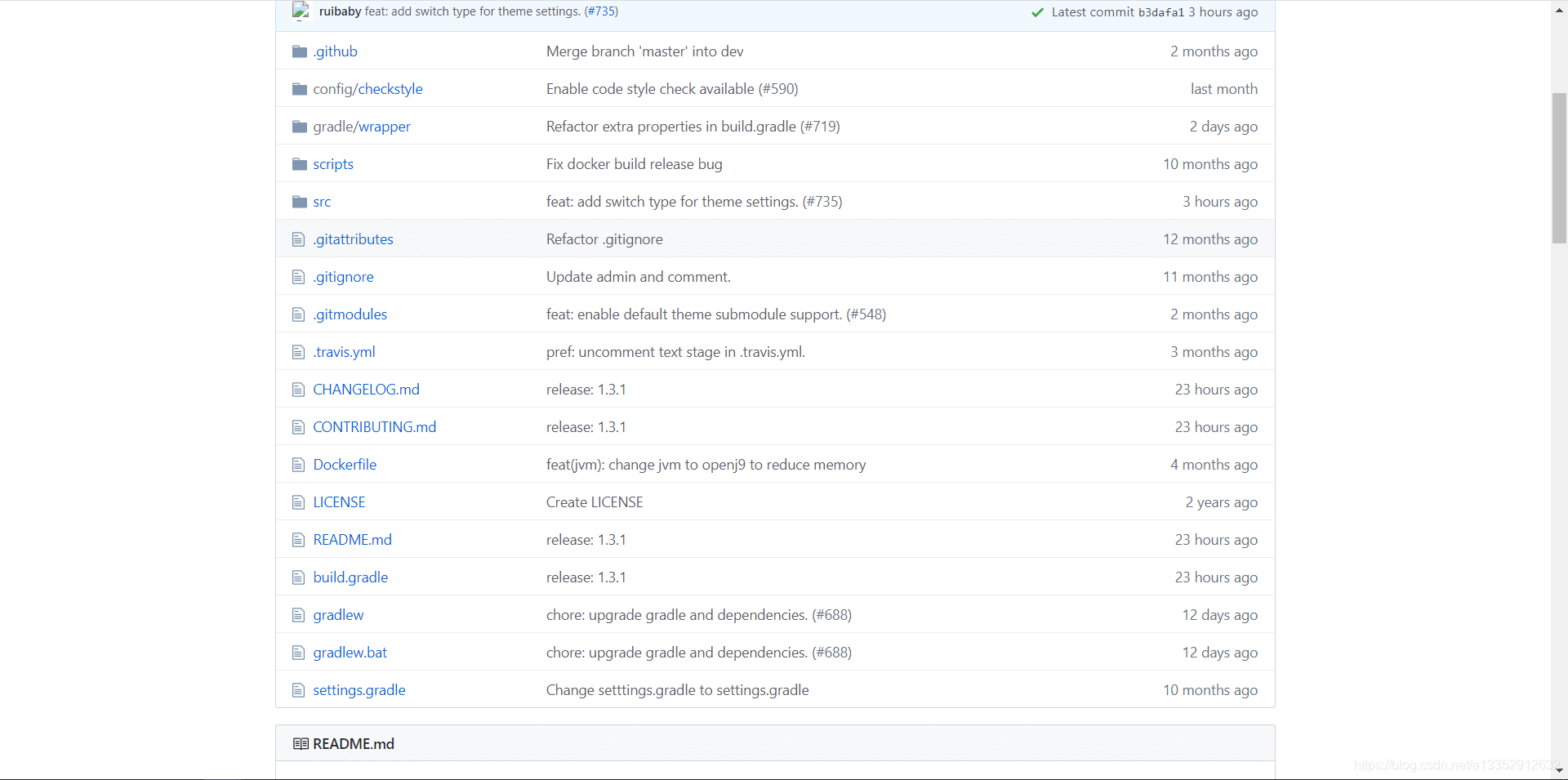Click the .gitmodules file icon
The image size is (1568, 780).
coord(298,314)
